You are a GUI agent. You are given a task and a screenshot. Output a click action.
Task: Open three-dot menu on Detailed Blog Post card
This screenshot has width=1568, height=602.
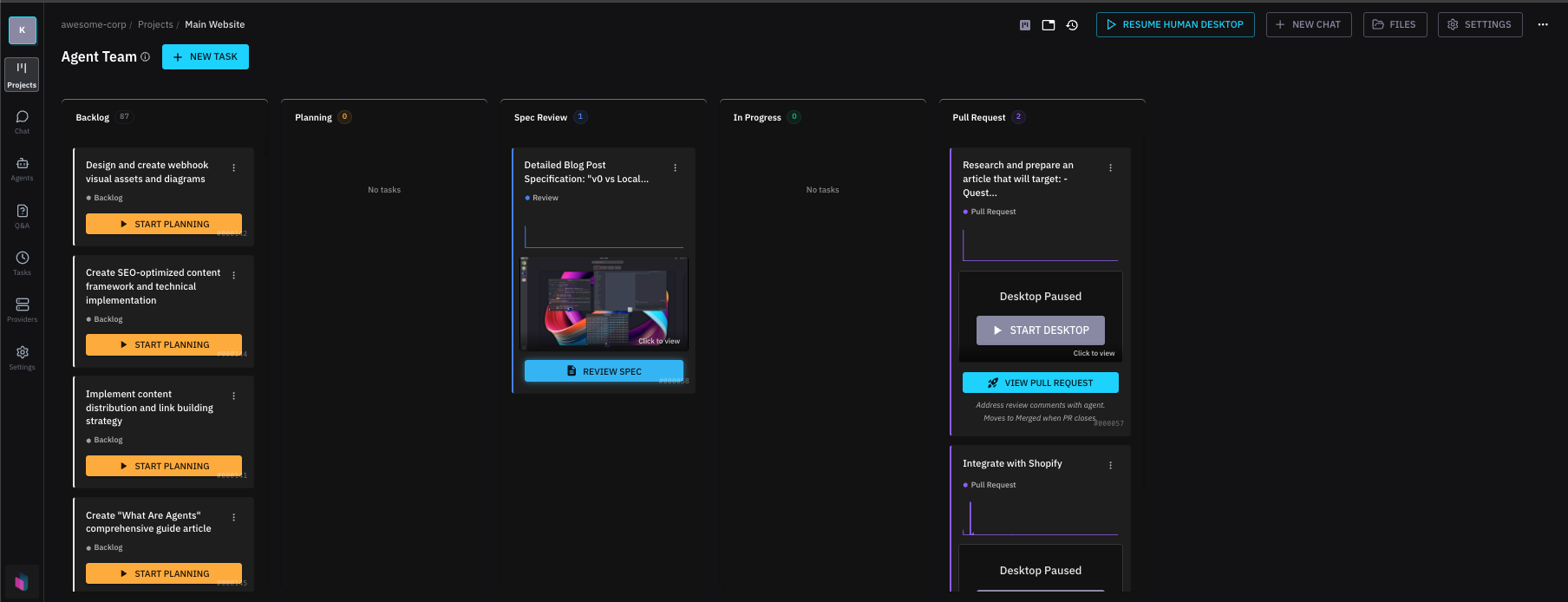(675, 168)
